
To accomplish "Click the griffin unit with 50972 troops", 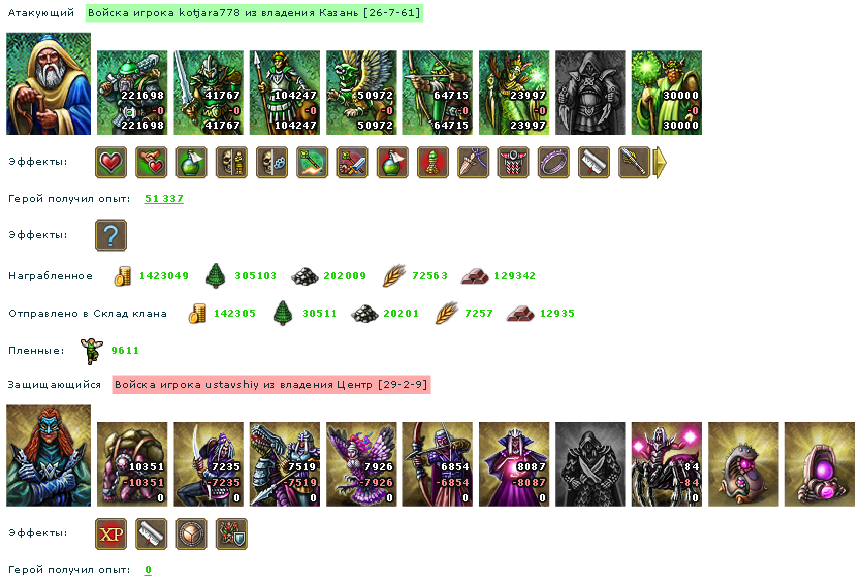I will [x=361, y=92].
